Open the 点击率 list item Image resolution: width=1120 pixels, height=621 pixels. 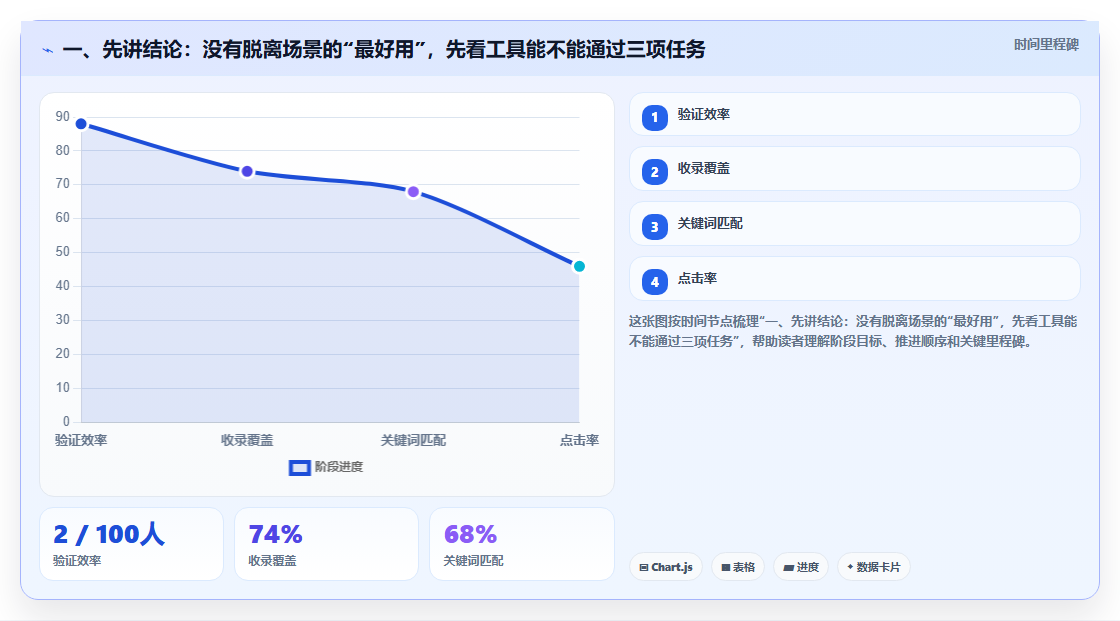tap(854, 279)
